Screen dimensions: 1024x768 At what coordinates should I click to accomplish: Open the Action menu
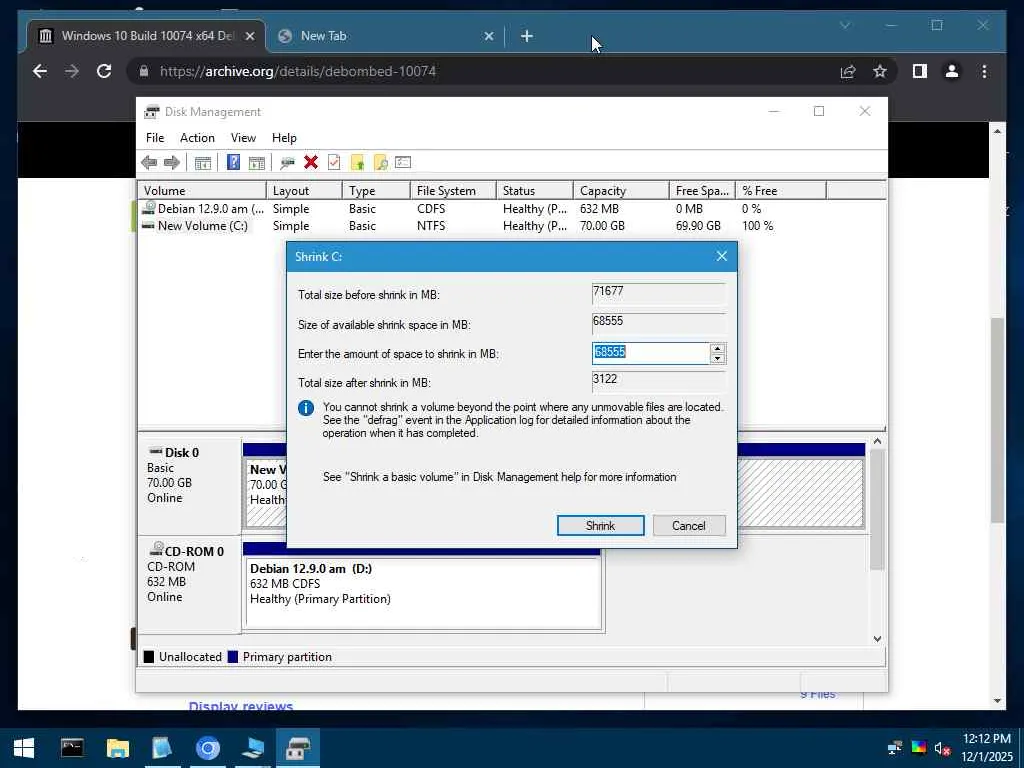197,138
